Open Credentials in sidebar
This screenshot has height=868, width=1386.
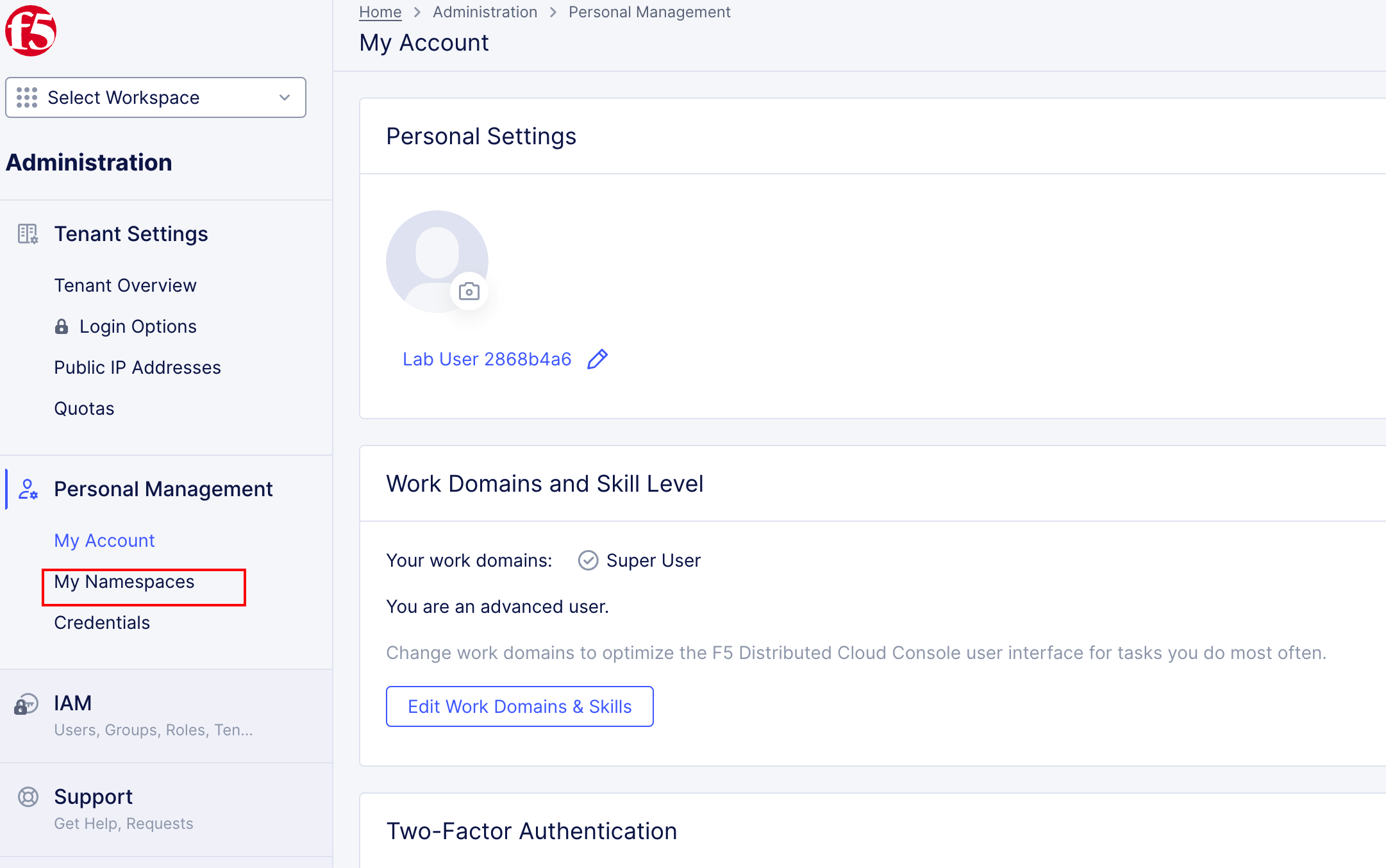(102, 622)
